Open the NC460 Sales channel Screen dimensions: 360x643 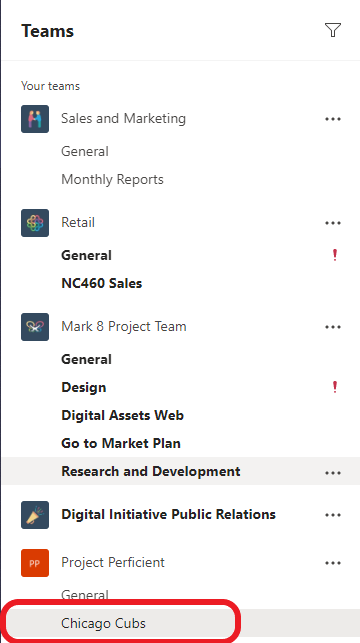(x=102, y=283)
